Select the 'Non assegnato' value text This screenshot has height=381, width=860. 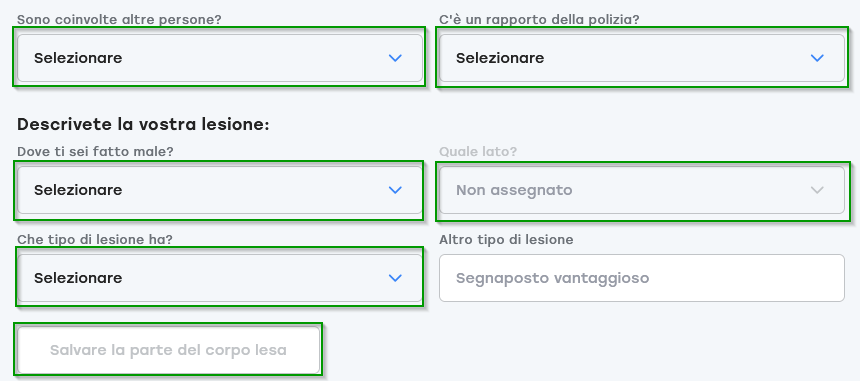tap(514, 190)
